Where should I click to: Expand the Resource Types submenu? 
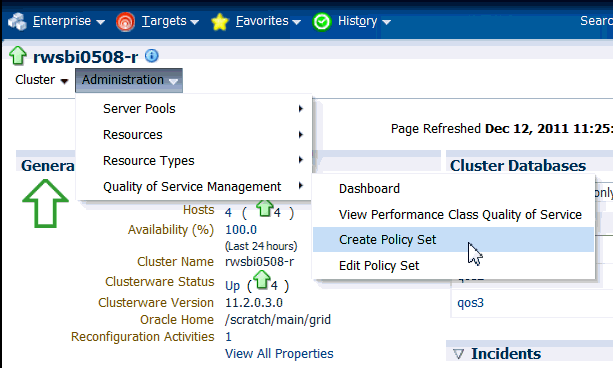click(x=194, y=160)
